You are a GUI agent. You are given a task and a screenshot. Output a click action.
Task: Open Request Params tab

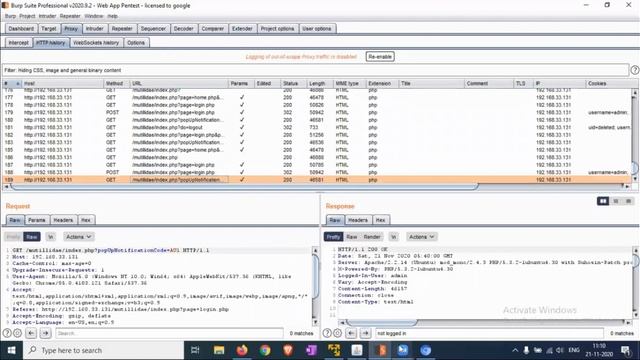(x=37, y=220)
